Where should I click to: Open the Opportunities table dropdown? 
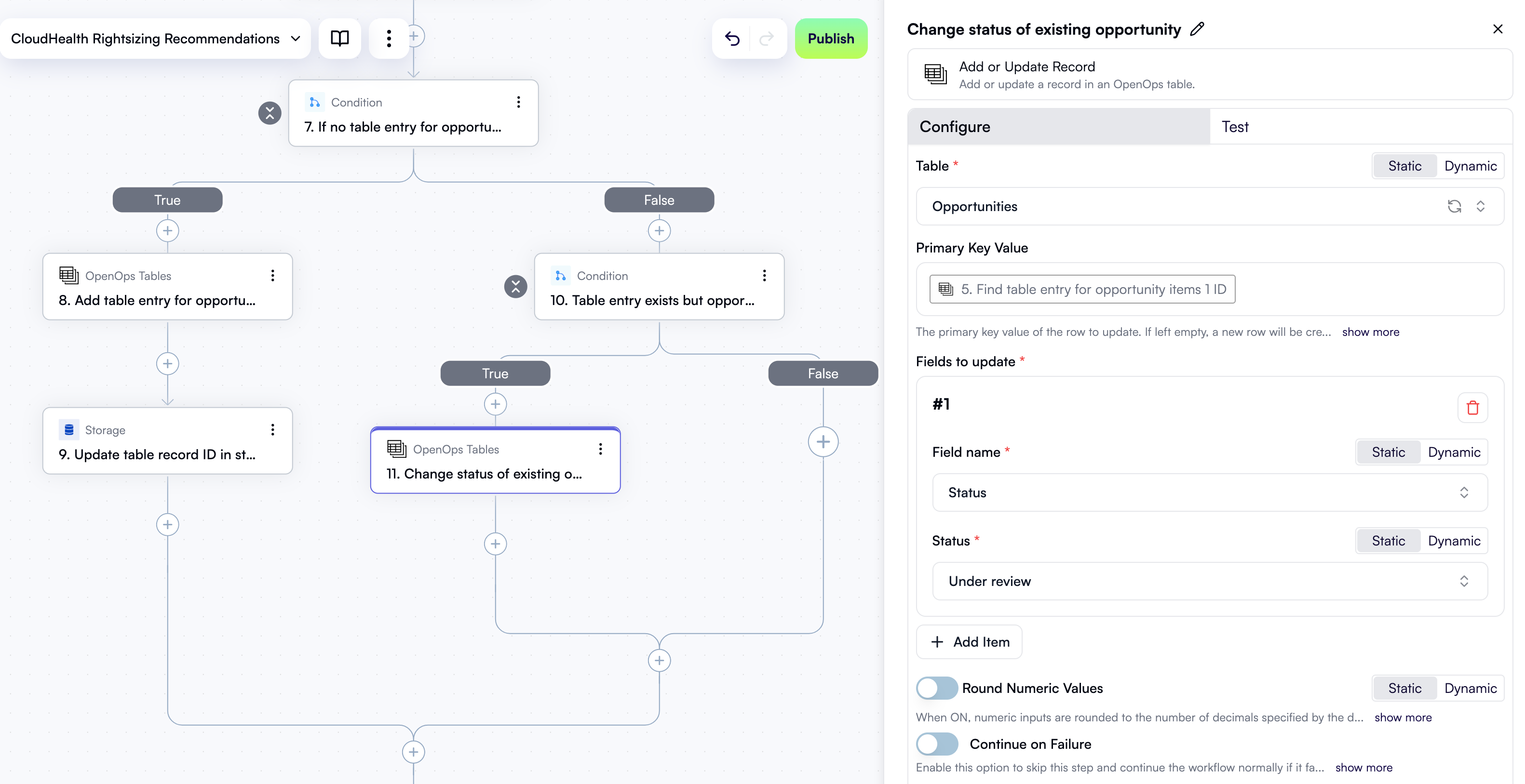pyautogui.click(x=1481, y=207)
